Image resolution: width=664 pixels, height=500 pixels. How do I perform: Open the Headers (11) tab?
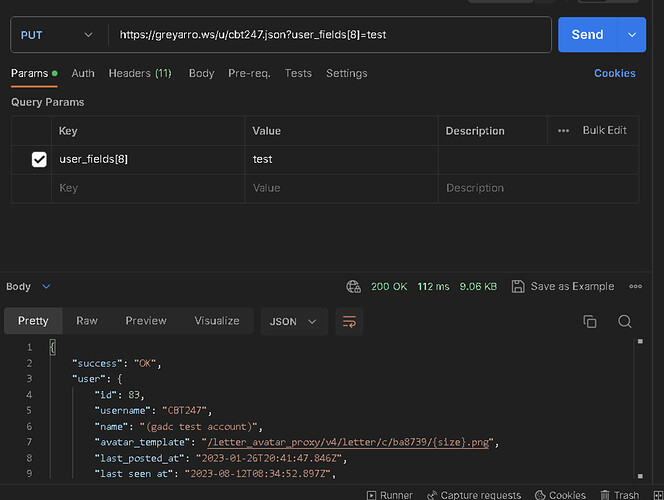(140, 73)
